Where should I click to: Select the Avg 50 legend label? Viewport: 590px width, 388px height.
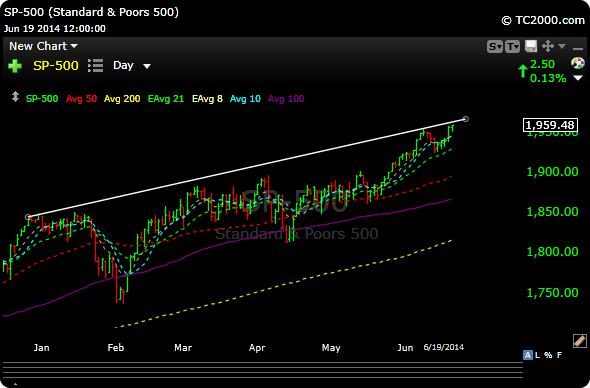point(81,99)
